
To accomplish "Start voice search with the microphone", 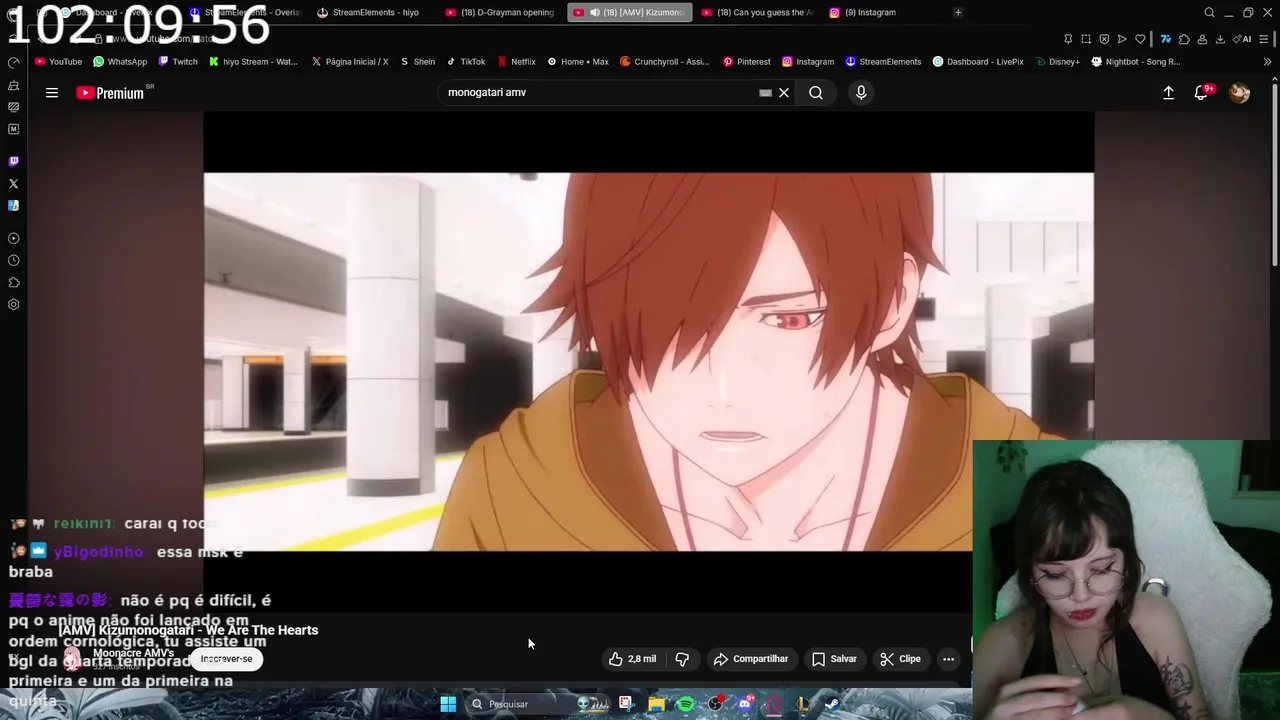I will point(861,93).
